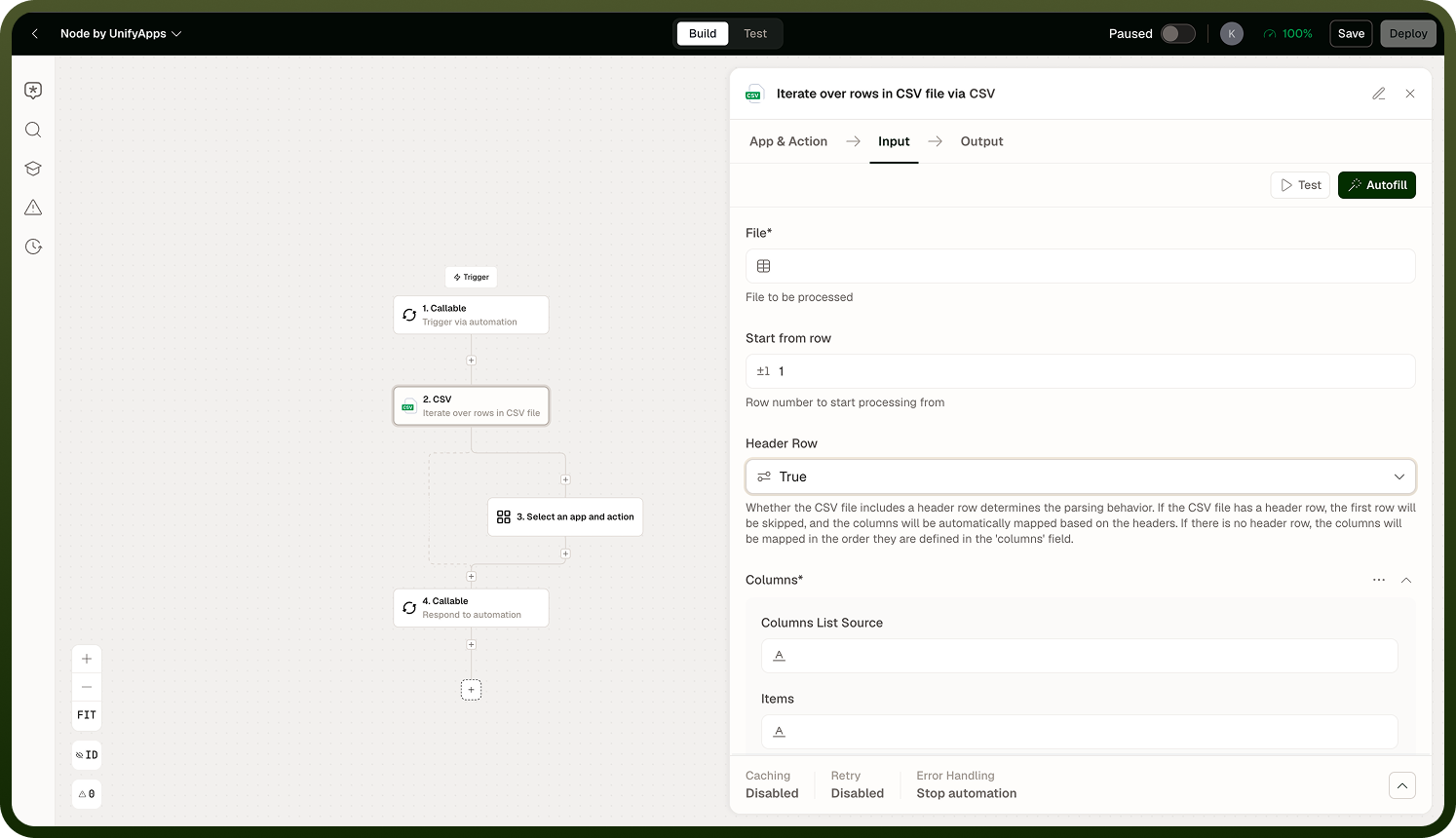1456x838 pixels.
Task: Open the Header Row dropdown
Action: point(1080,476)
